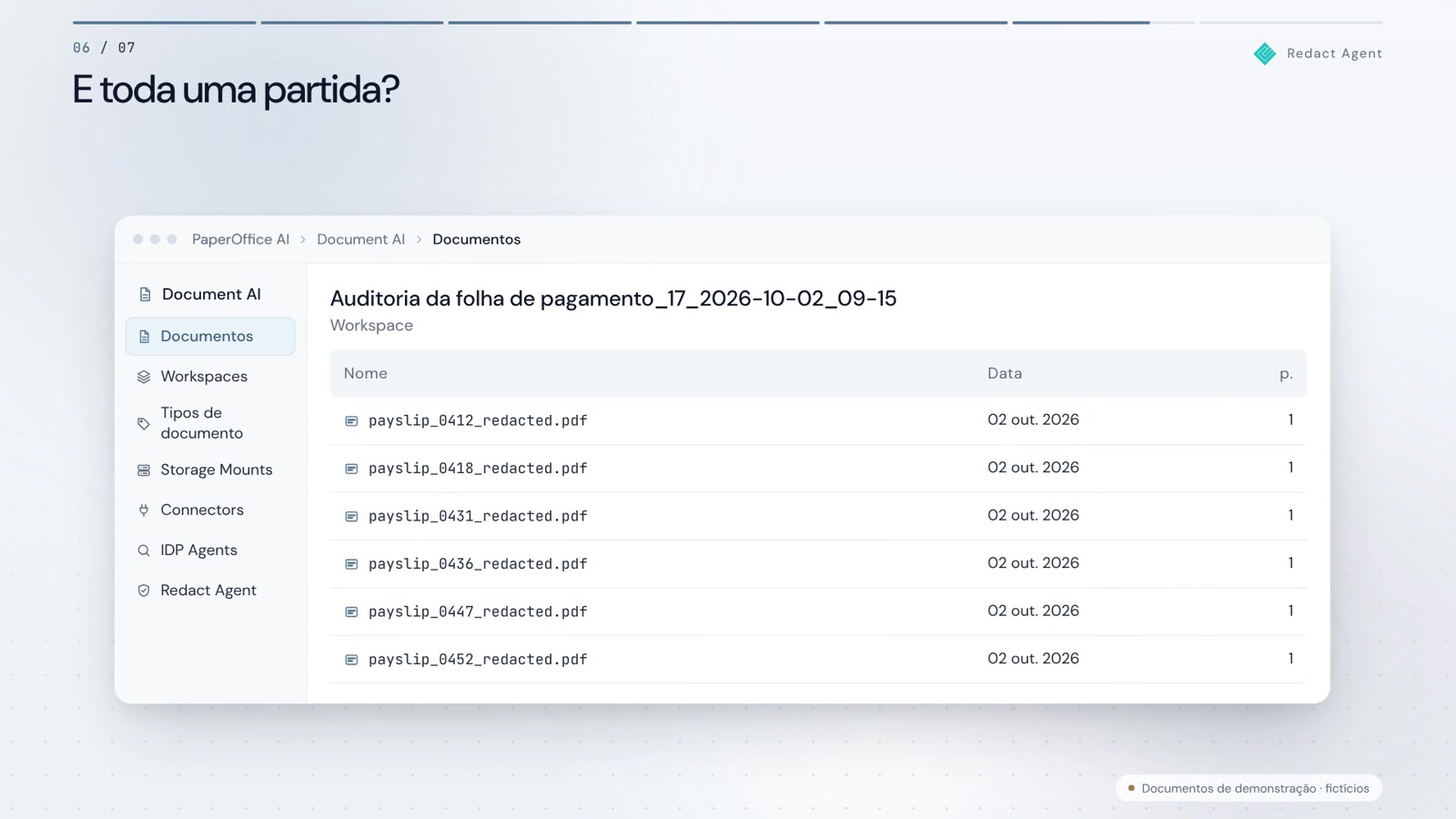1456x819 pixels.
Task: Click the Workspaces layers icon
Action: (x=144, y=377)
